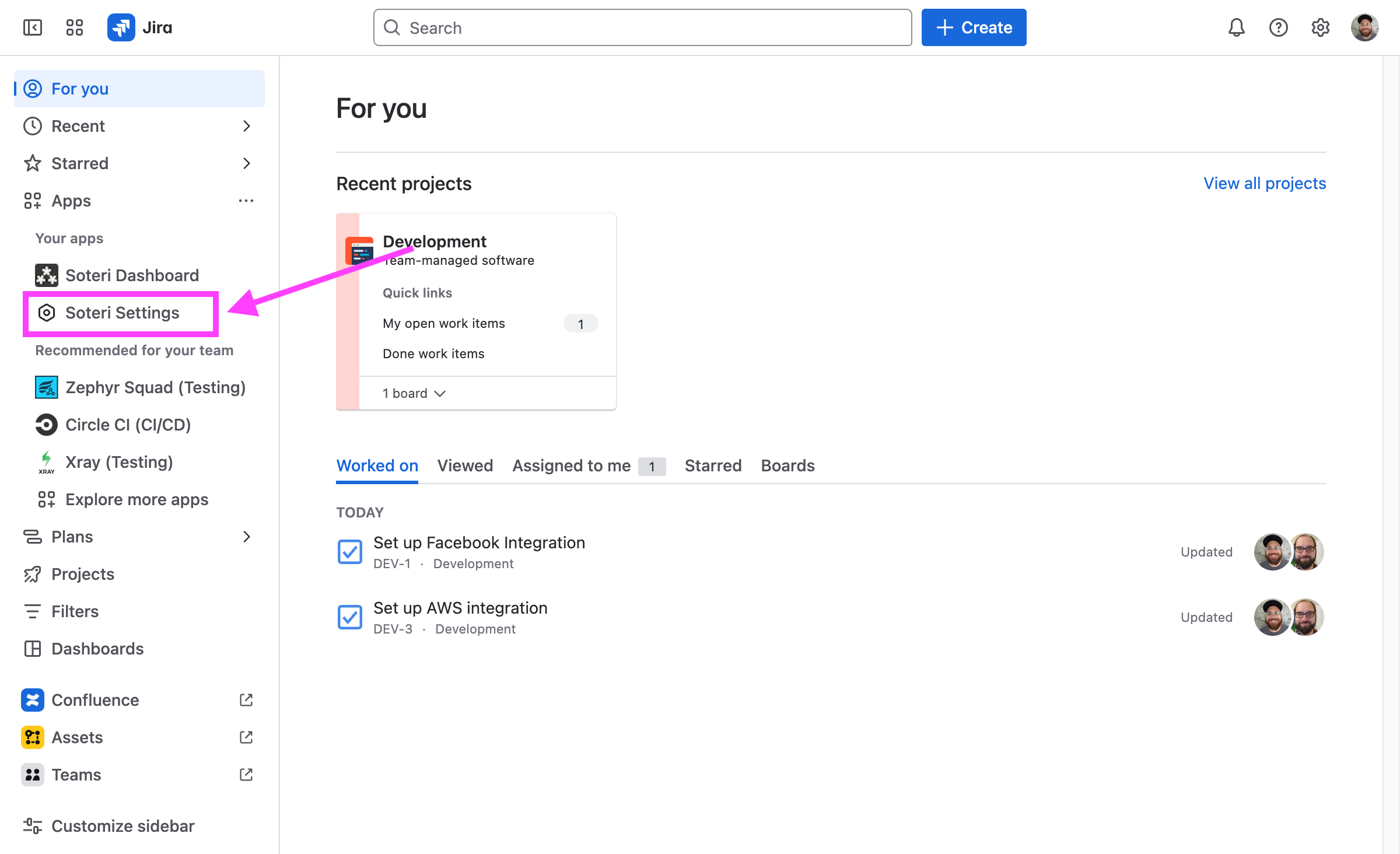Viewport: 1400px width, 854px height.
Task: Open the View all projects link
Action: [1265, 183]
